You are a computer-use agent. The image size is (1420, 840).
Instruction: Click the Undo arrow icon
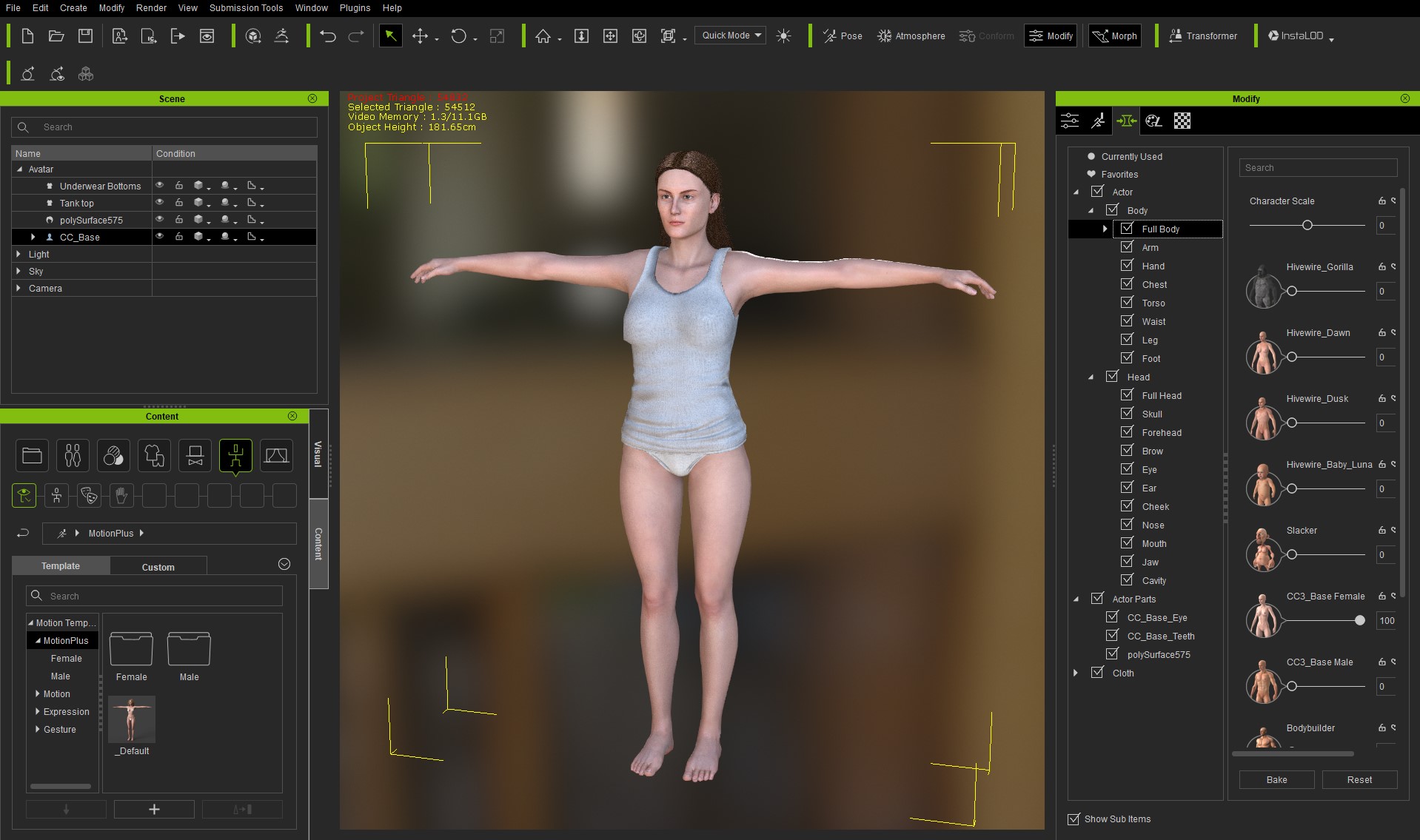327,36
